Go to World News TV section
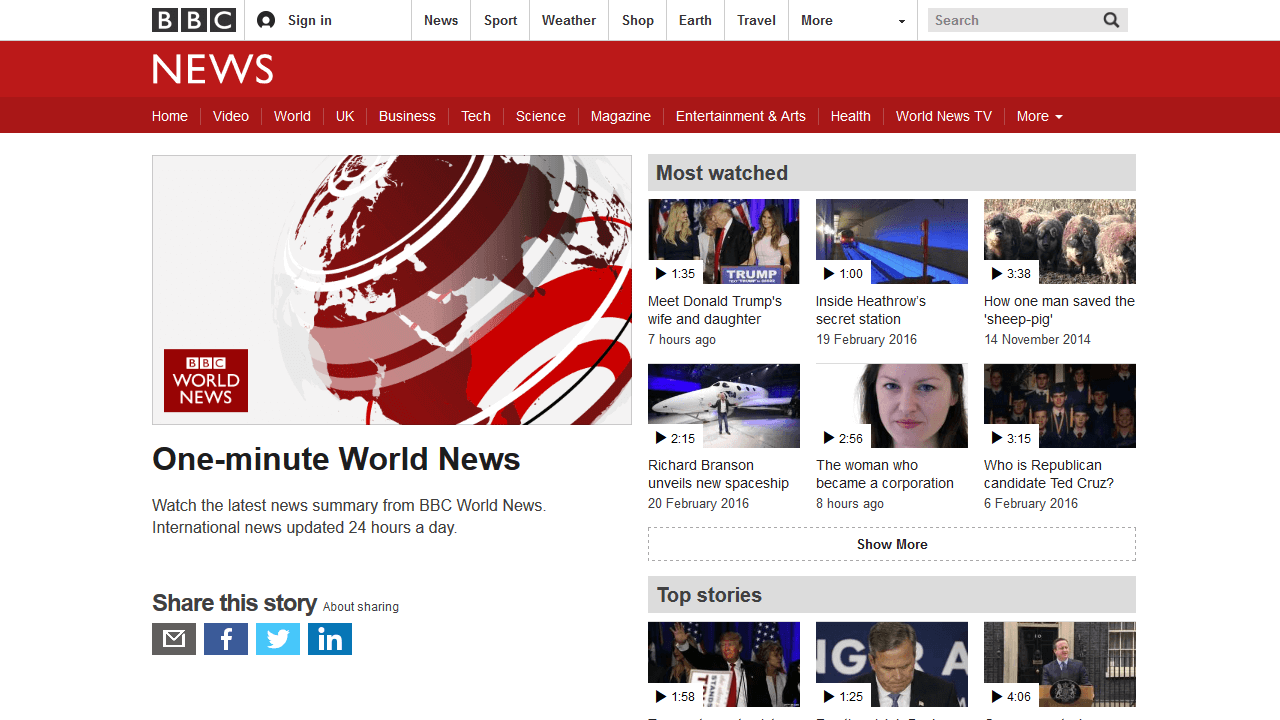 pos(944,116)
